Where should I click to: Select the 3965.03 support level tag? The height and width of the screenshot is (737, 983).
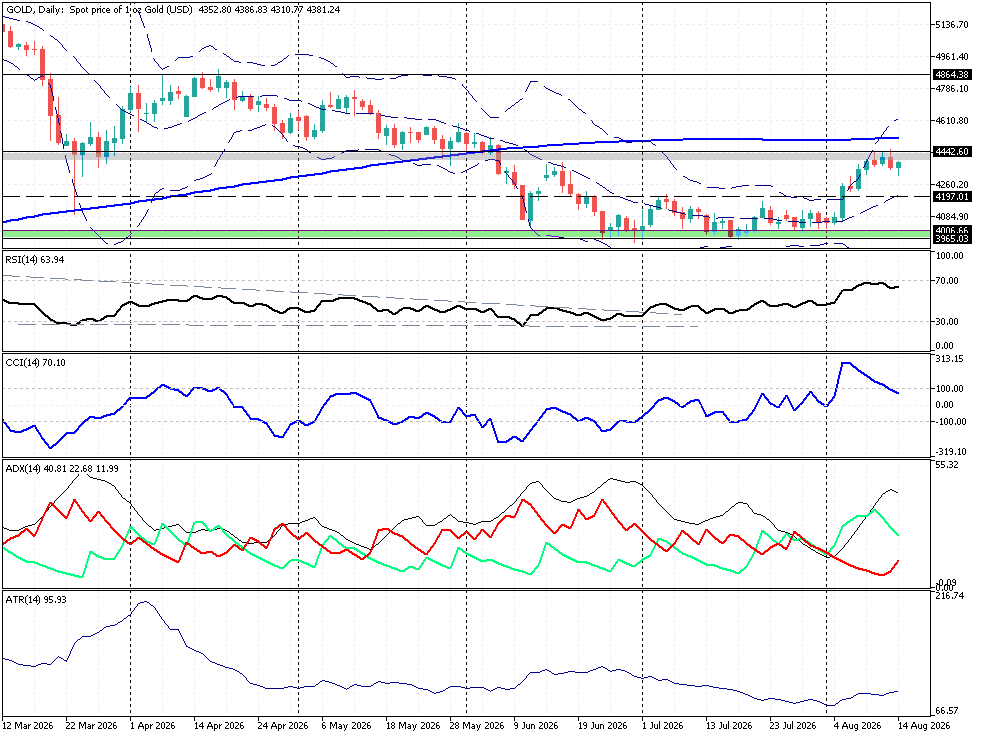tap(952, 239)
